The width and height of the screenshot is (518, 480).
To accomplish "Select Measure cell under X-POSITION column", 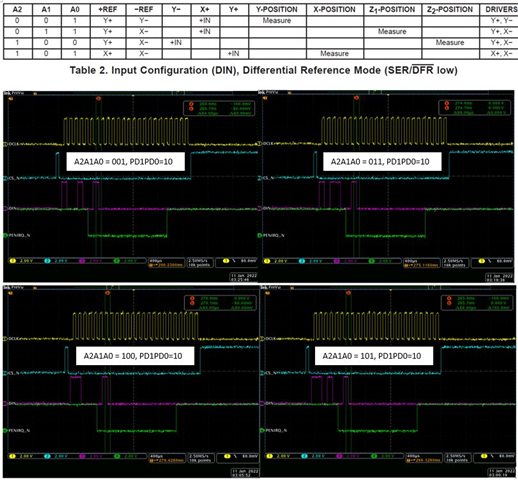I will pyautogui.click(x=334, y=54).
